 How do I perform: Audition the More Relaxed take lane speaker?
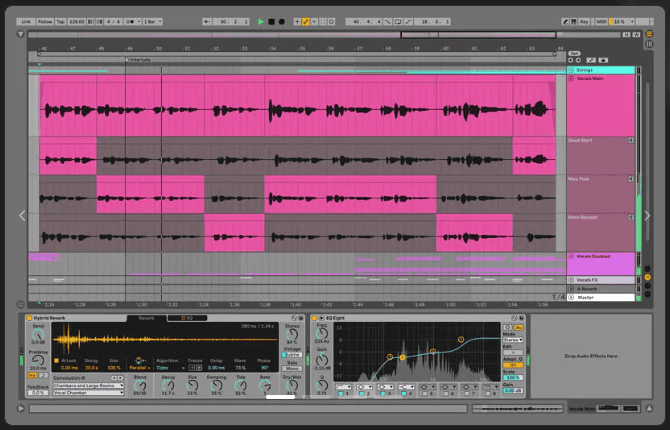(x=631, y=217)
